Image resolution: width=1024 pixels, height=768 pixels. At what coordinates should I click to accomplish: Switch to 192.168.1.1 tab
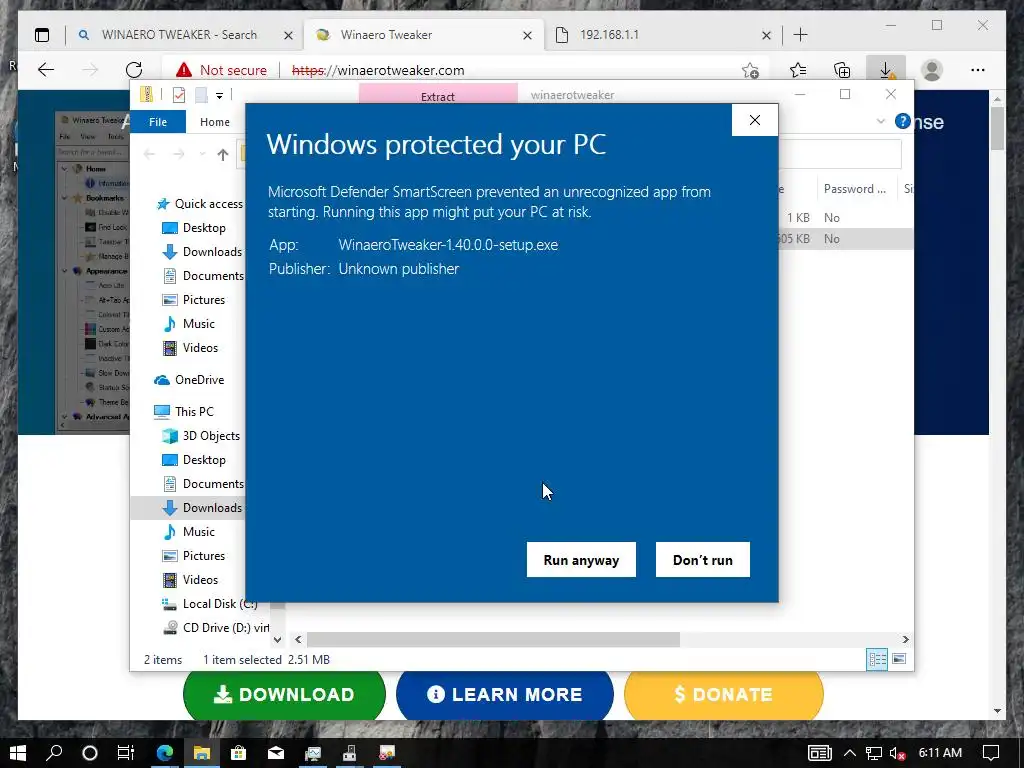tap(609, 35)
